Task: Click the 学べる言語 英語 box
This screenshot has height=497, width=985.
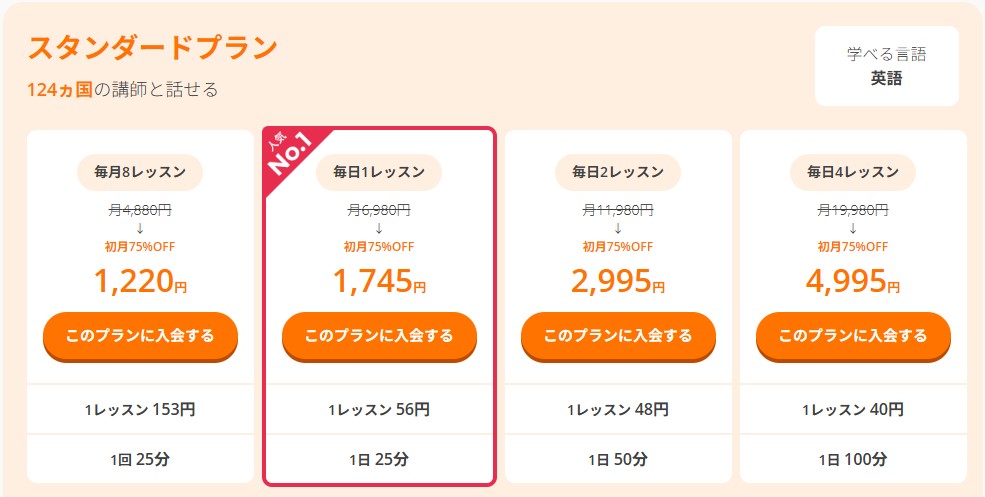Action: click(886, 66)
